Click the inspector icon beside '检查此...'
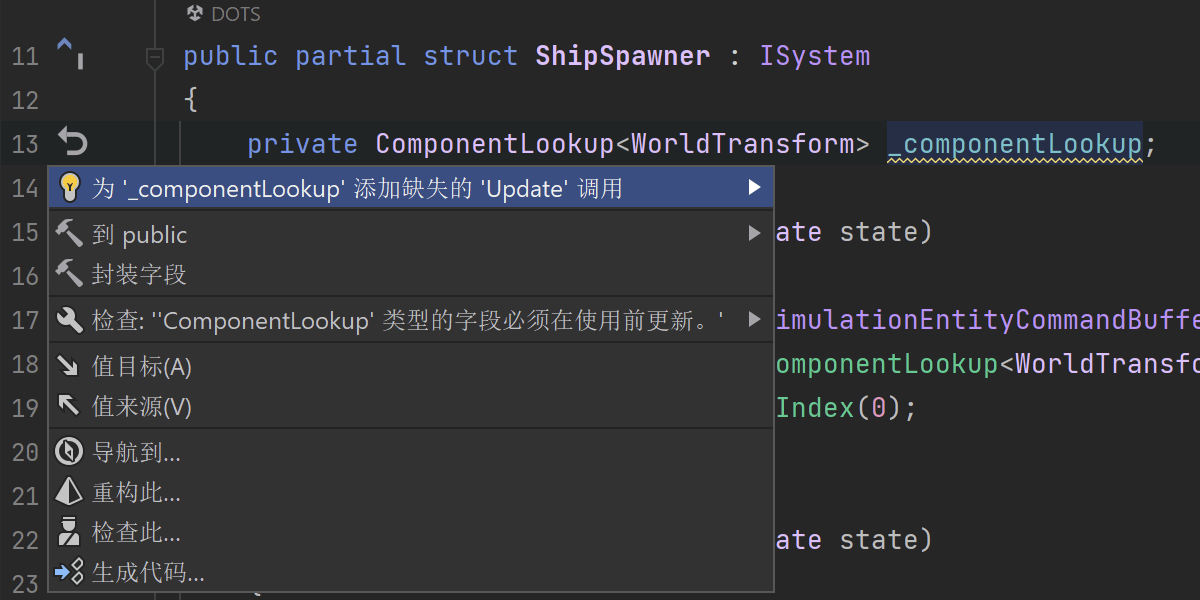This screenshot has width=1200, height=600. [69, 532]
